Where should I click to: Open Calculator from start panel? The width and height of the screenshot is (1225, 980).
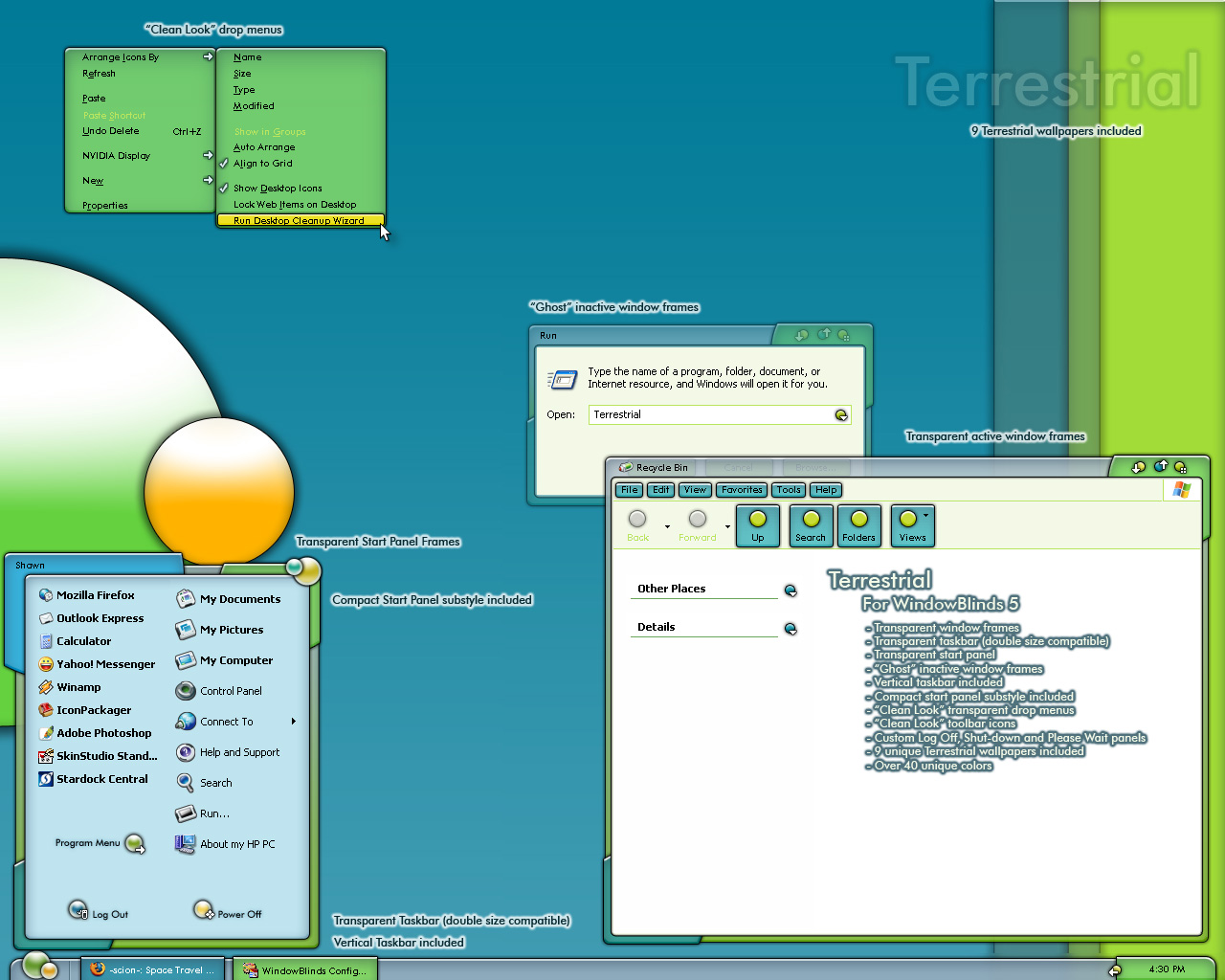coord(75,641)
